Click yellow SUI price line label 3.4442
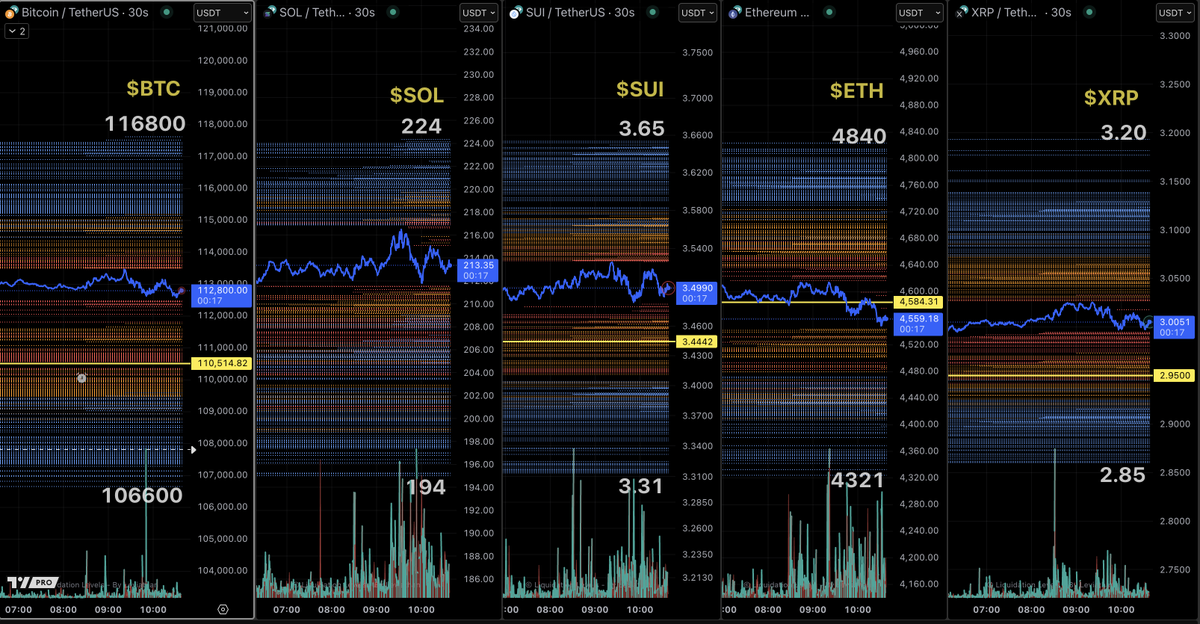The width and height of the screenshot is (1200, 624). tap(697, 341)
